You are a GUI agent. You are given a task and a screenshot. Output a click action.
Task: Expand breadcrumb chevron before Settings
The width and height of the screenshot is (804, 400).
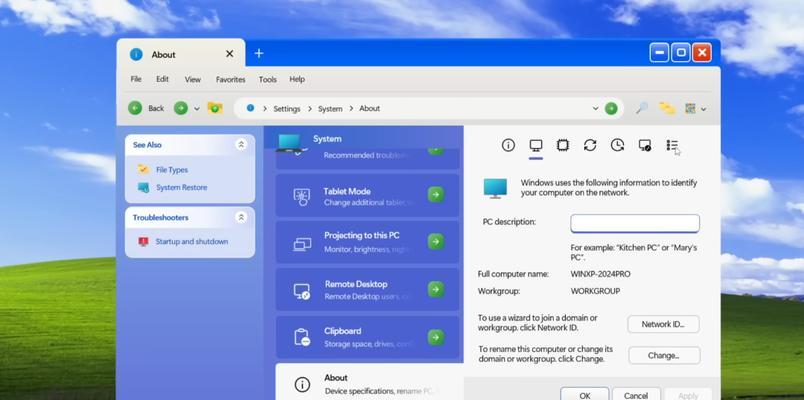265,109
